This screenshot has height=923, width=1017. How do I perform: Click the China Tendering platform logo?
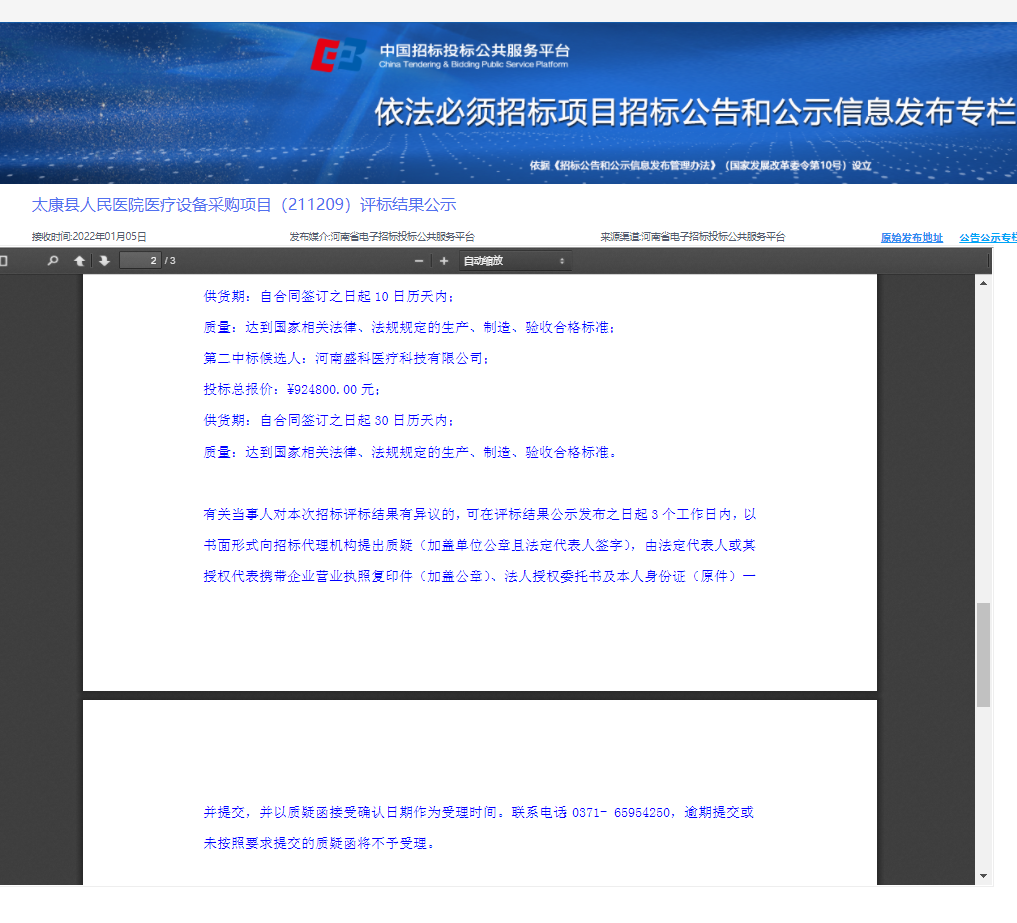click(338, 56)
